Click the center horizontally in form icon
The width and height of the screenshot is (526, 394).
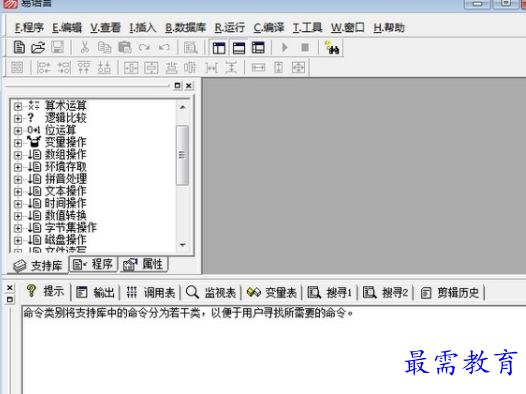pos(131,68)
